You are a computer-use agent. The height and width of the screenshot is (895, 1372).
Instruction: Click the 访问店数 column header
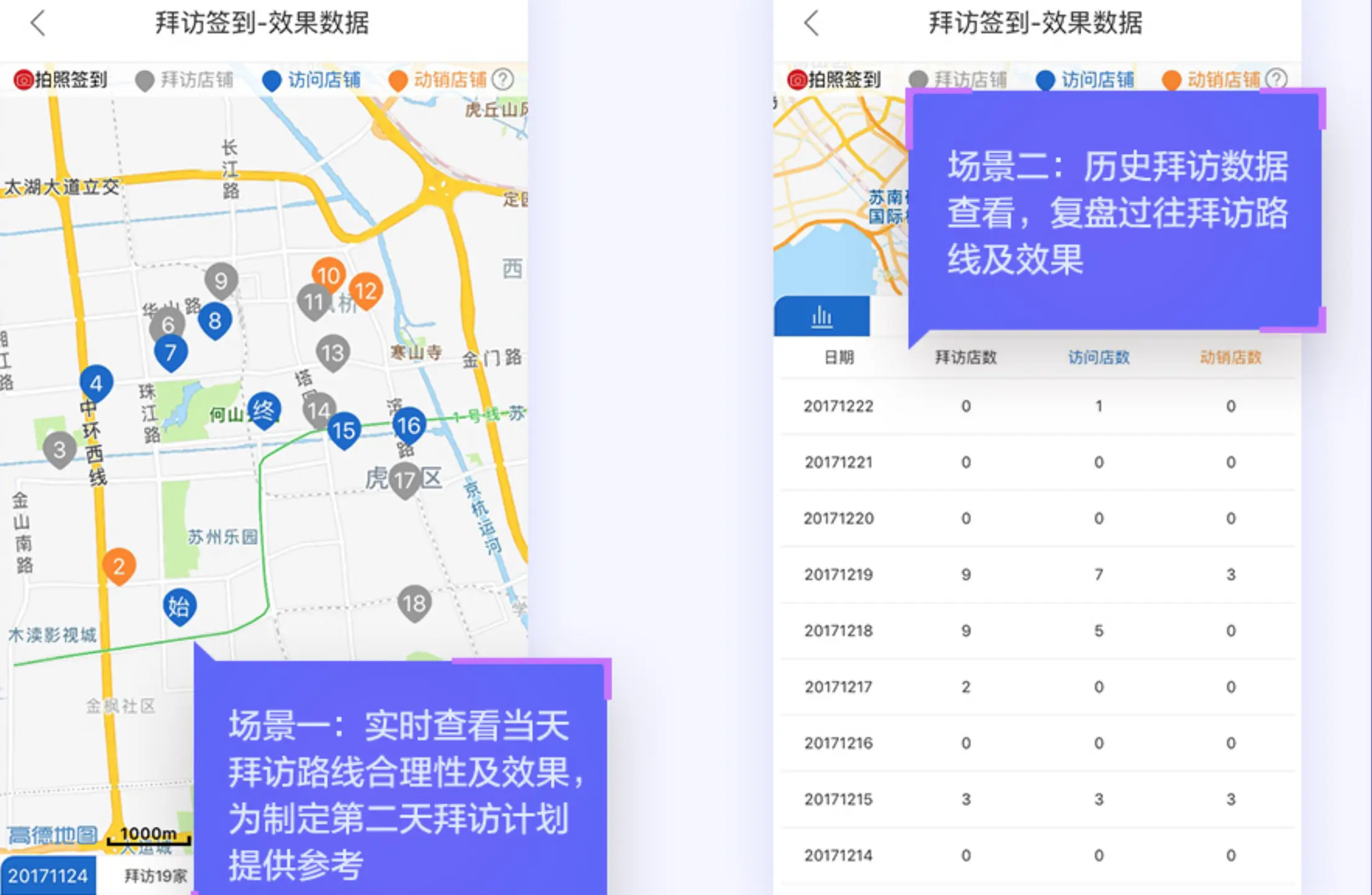click(1099, 357)
